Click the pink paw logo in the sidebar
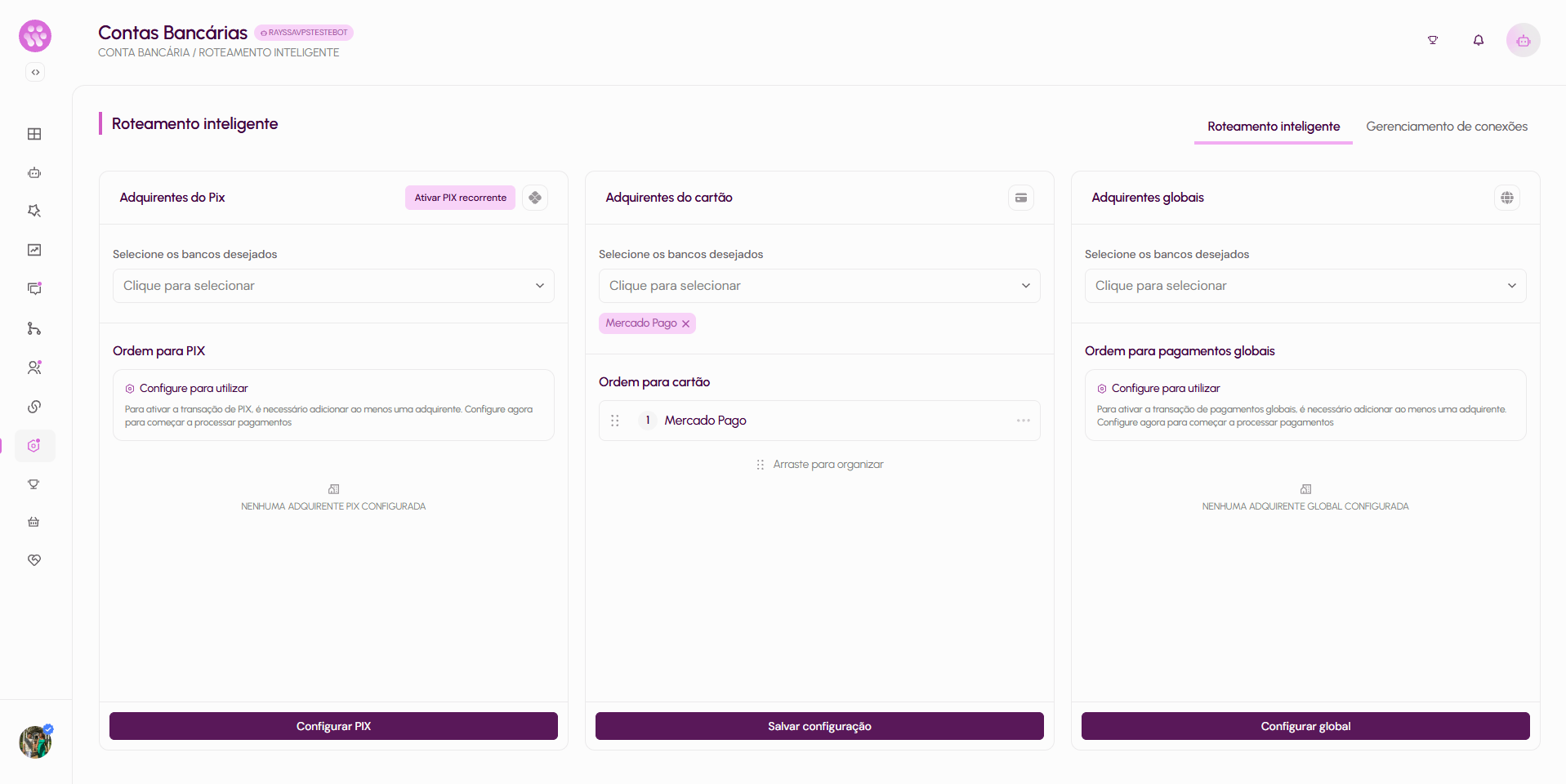This screenshot has height=784, width=1566. (35, 36)
